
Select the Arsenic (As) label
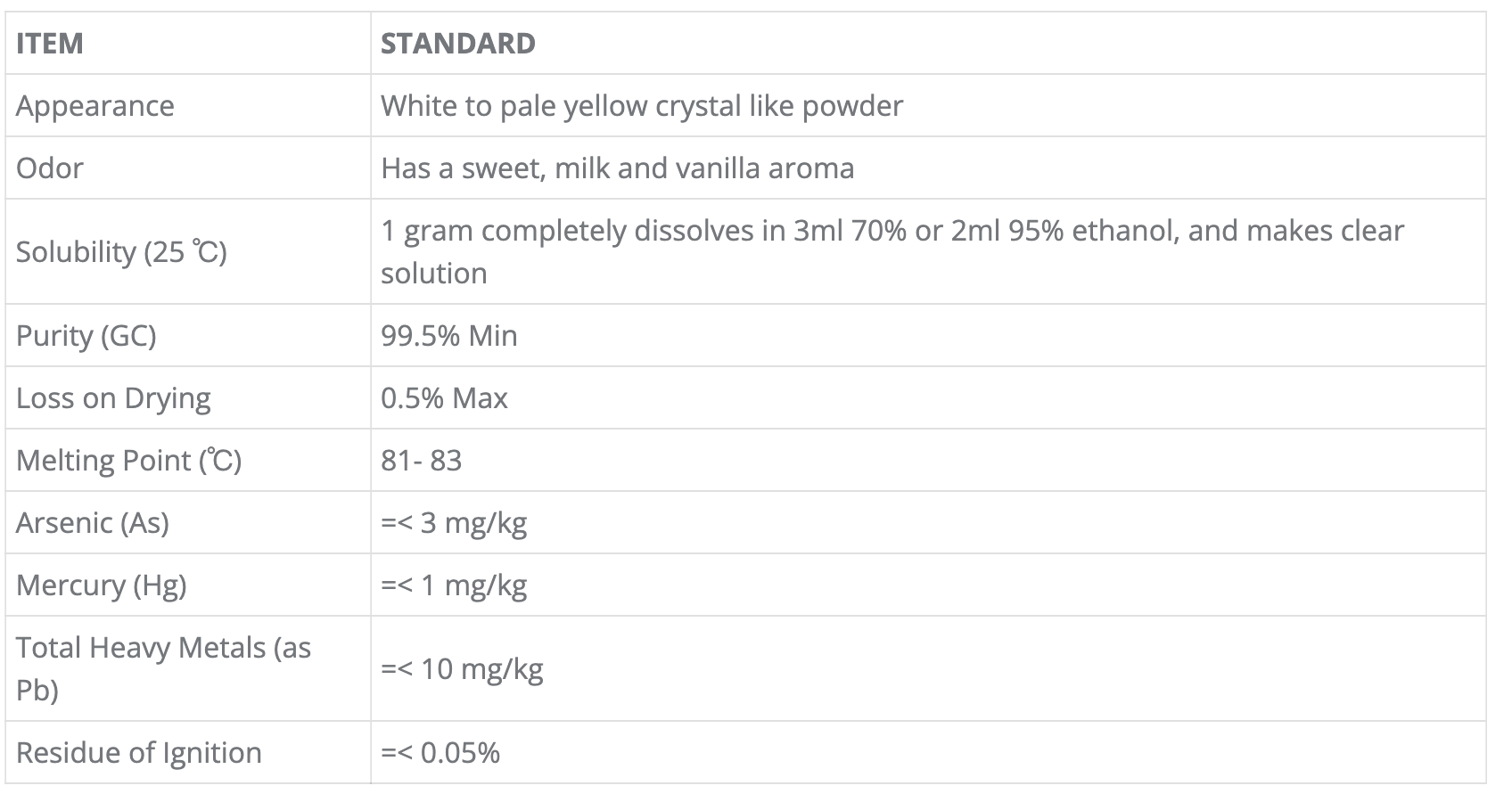[x=92, y=523]
